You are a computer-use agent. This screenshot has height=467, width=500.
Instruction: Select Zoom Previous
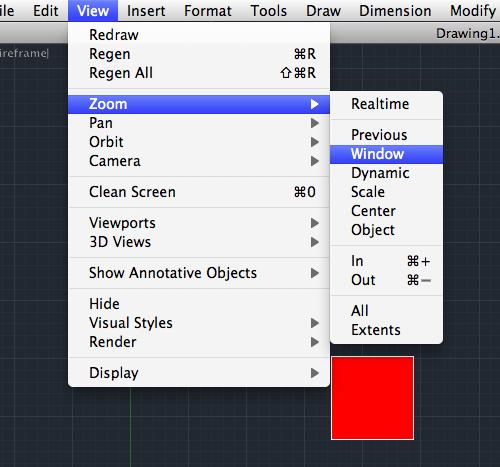pos(386,135)
